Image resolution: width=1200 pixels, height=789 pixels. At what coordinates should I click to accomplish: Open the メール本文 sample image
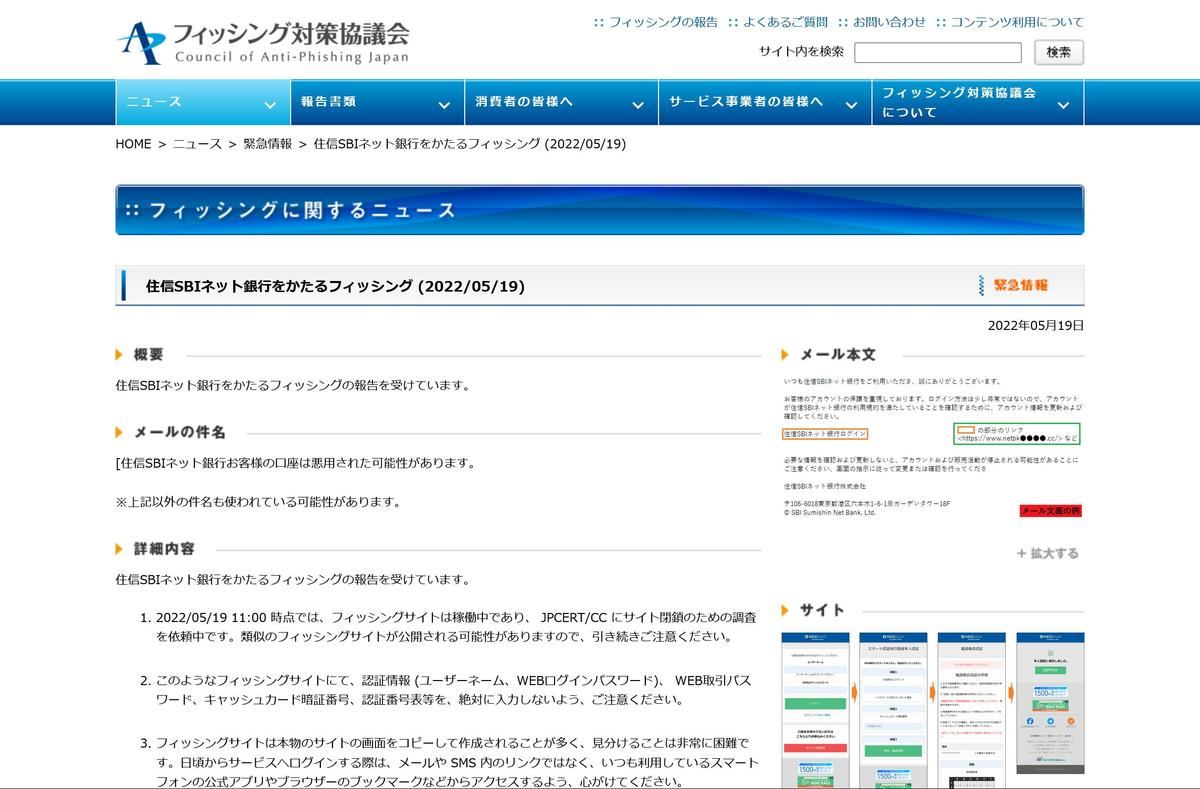pyautogui.click(x=932, y=446)
